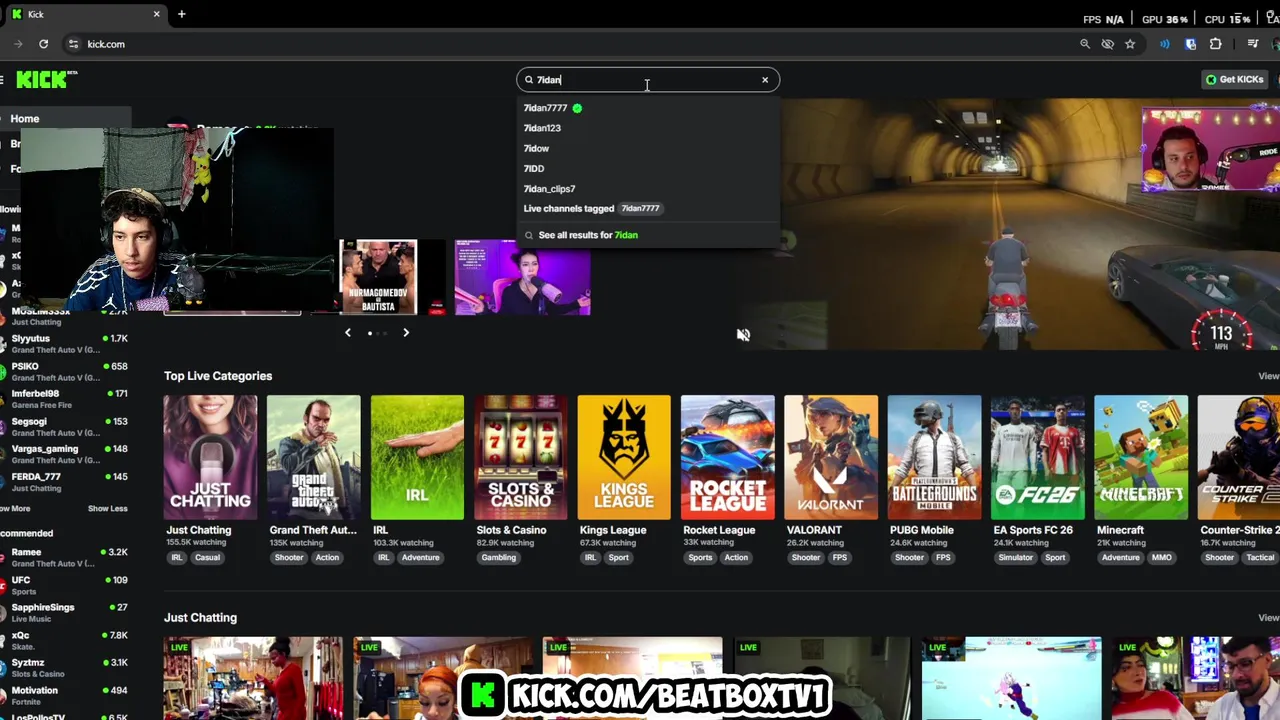Clear the search box with the X
Screen dimensions: 1280x720
click(x=765, y=80)
